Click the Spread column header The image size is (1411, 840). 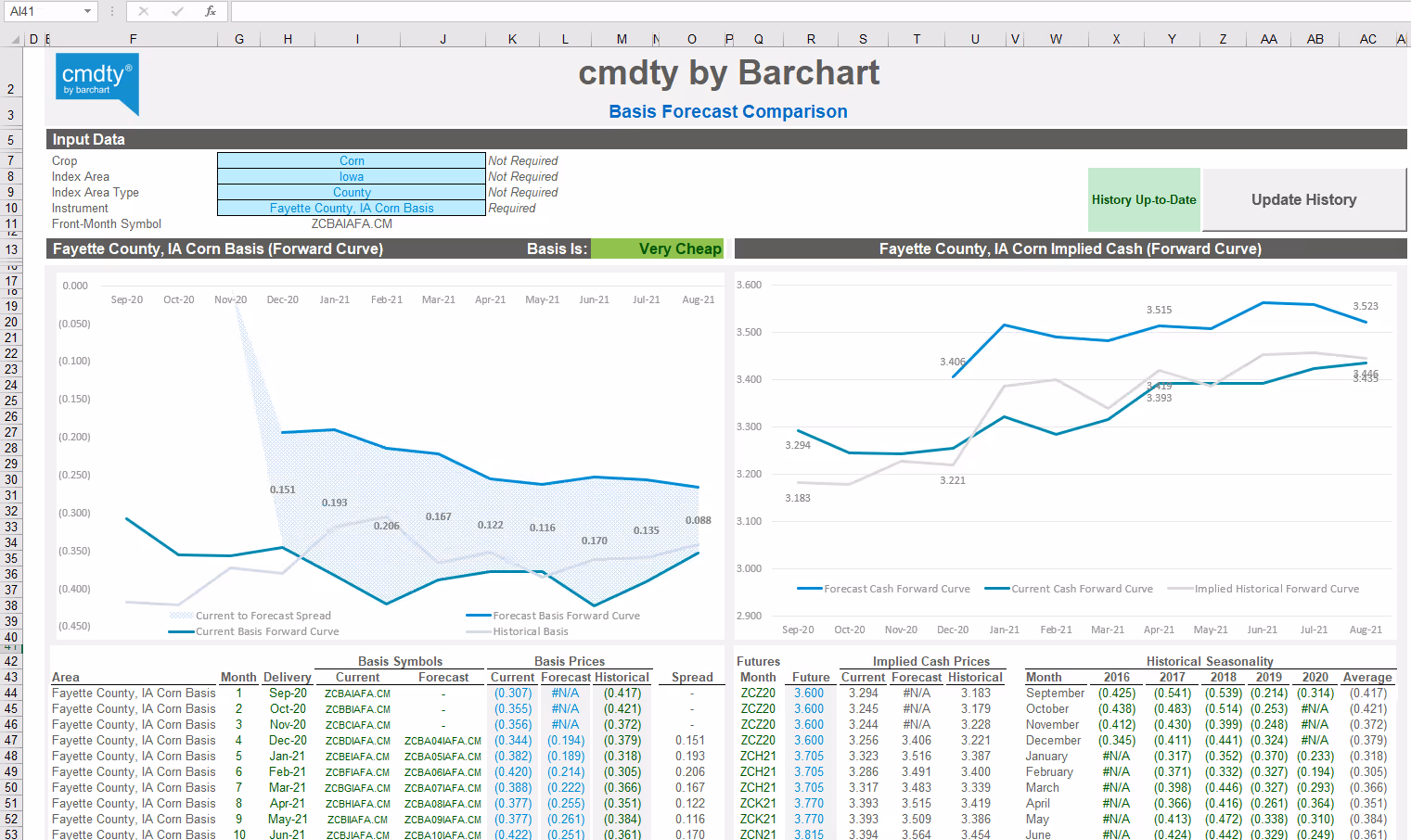[692, 677]
